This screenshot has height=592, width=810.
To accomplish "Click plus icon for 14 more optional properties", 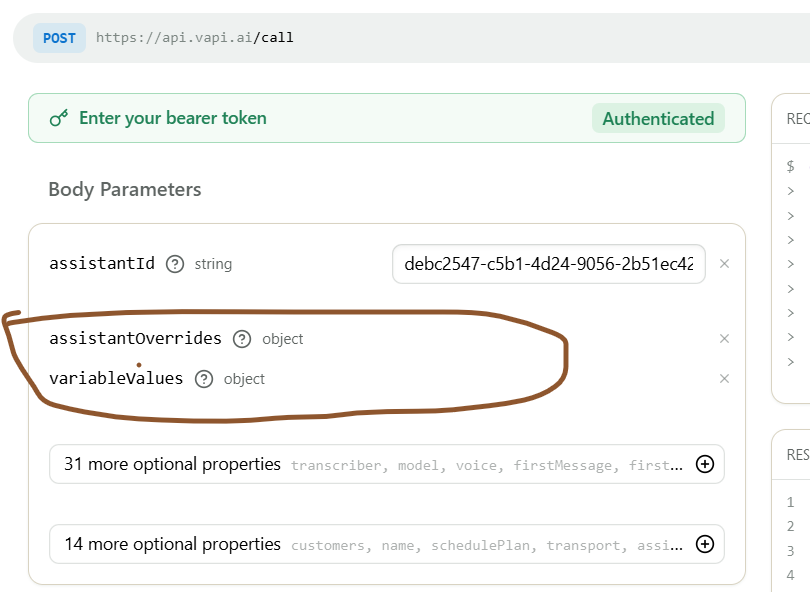I will tap(705, 544).
